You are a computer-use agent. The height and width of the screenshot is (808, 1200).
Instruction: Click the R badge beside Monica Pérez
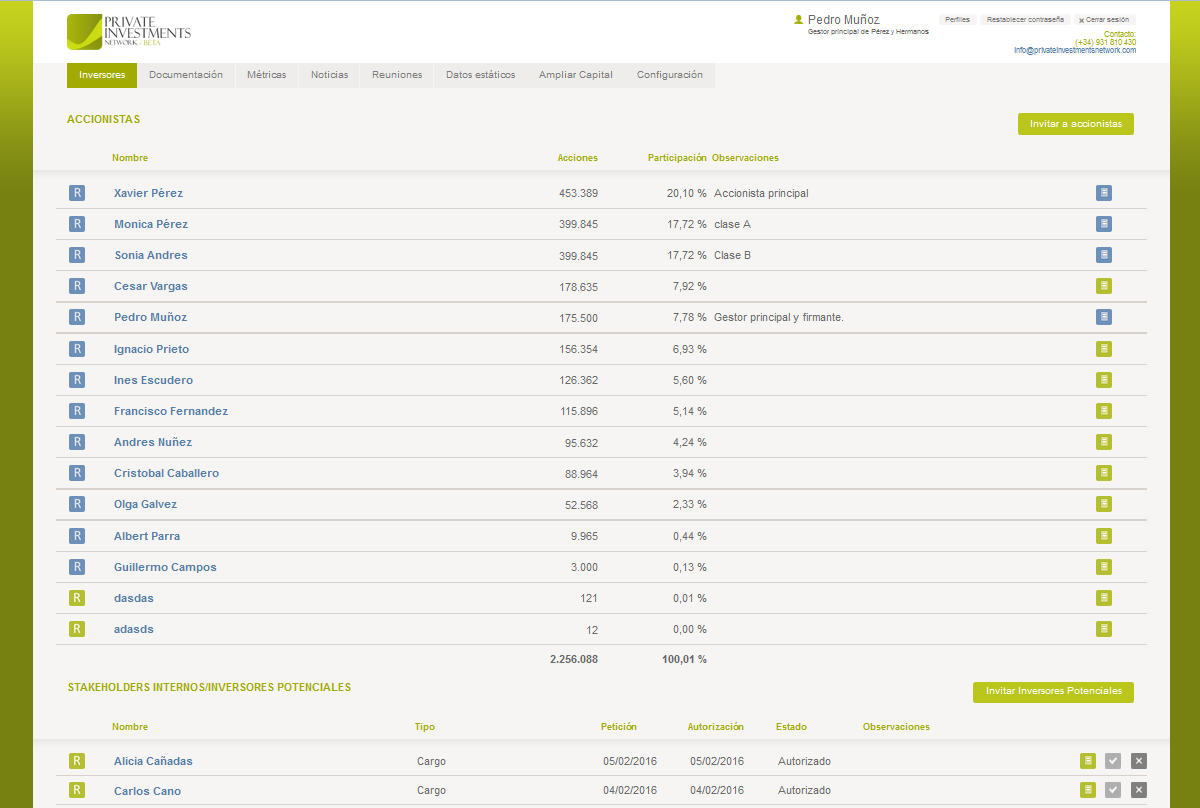(x=77, y=224)
